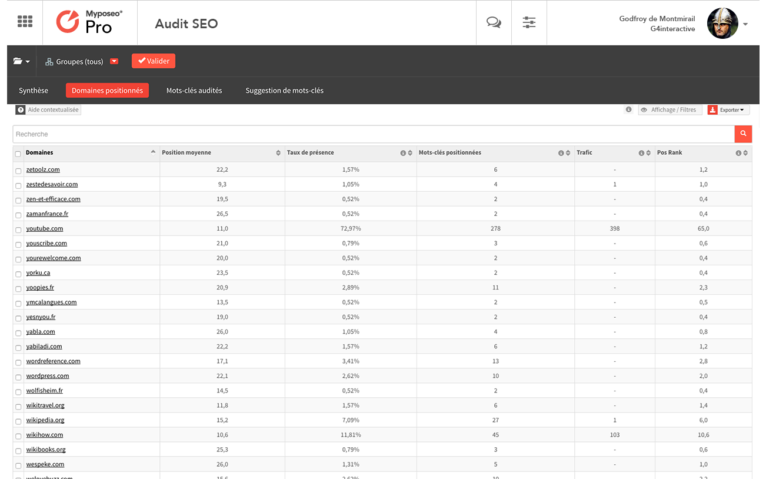Click the 278 keywords value for youtube.com
The image size is (766, 479).
(495, 229)
